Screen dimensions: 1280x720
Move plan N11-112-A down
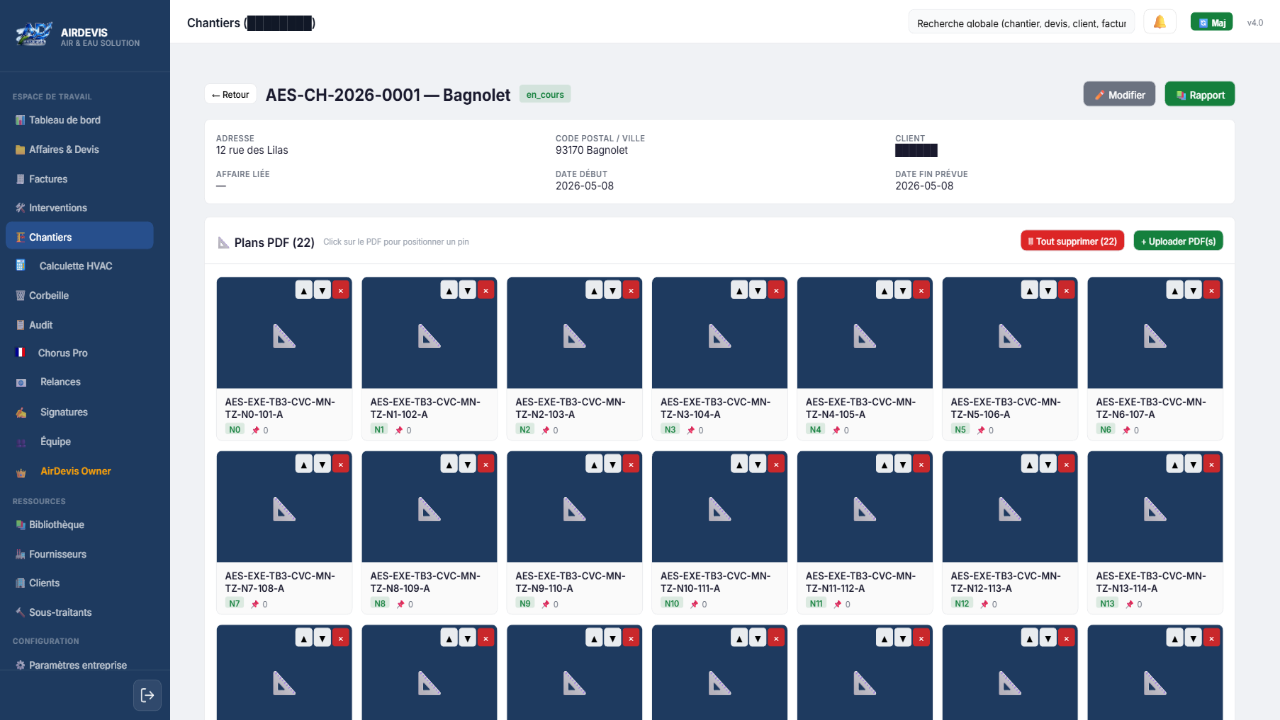coord(903,464)
